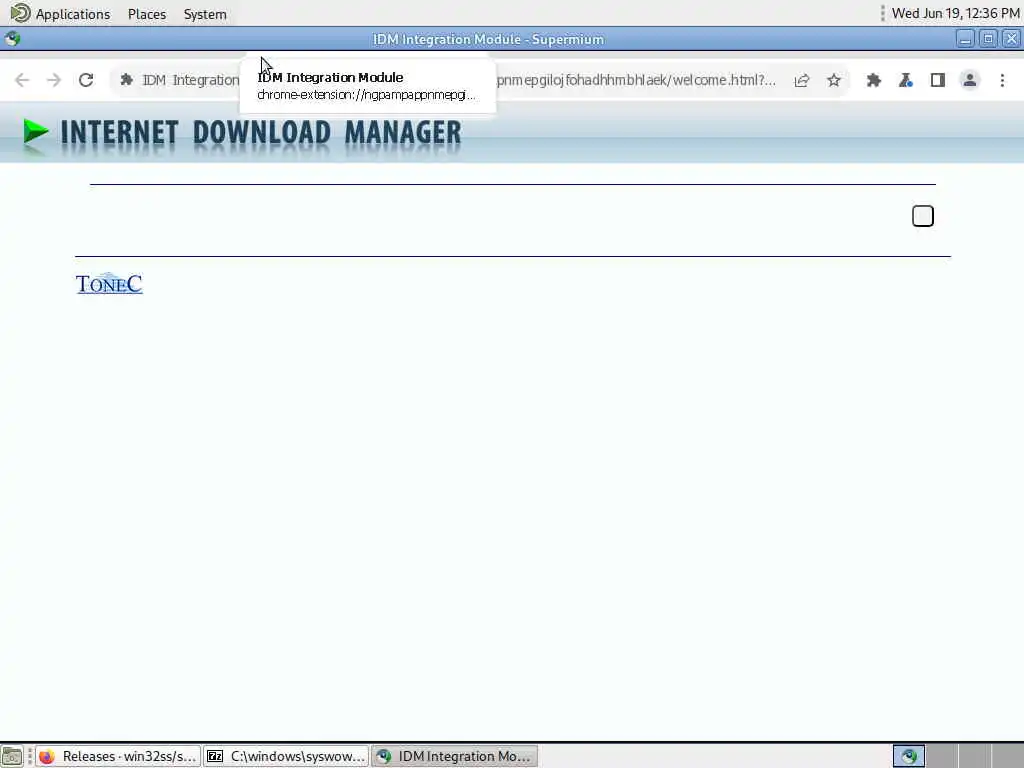Click the clock showing Wed Jun 19
The height and width of the screenshot is (768, 1024).
[x=955, y=13]
